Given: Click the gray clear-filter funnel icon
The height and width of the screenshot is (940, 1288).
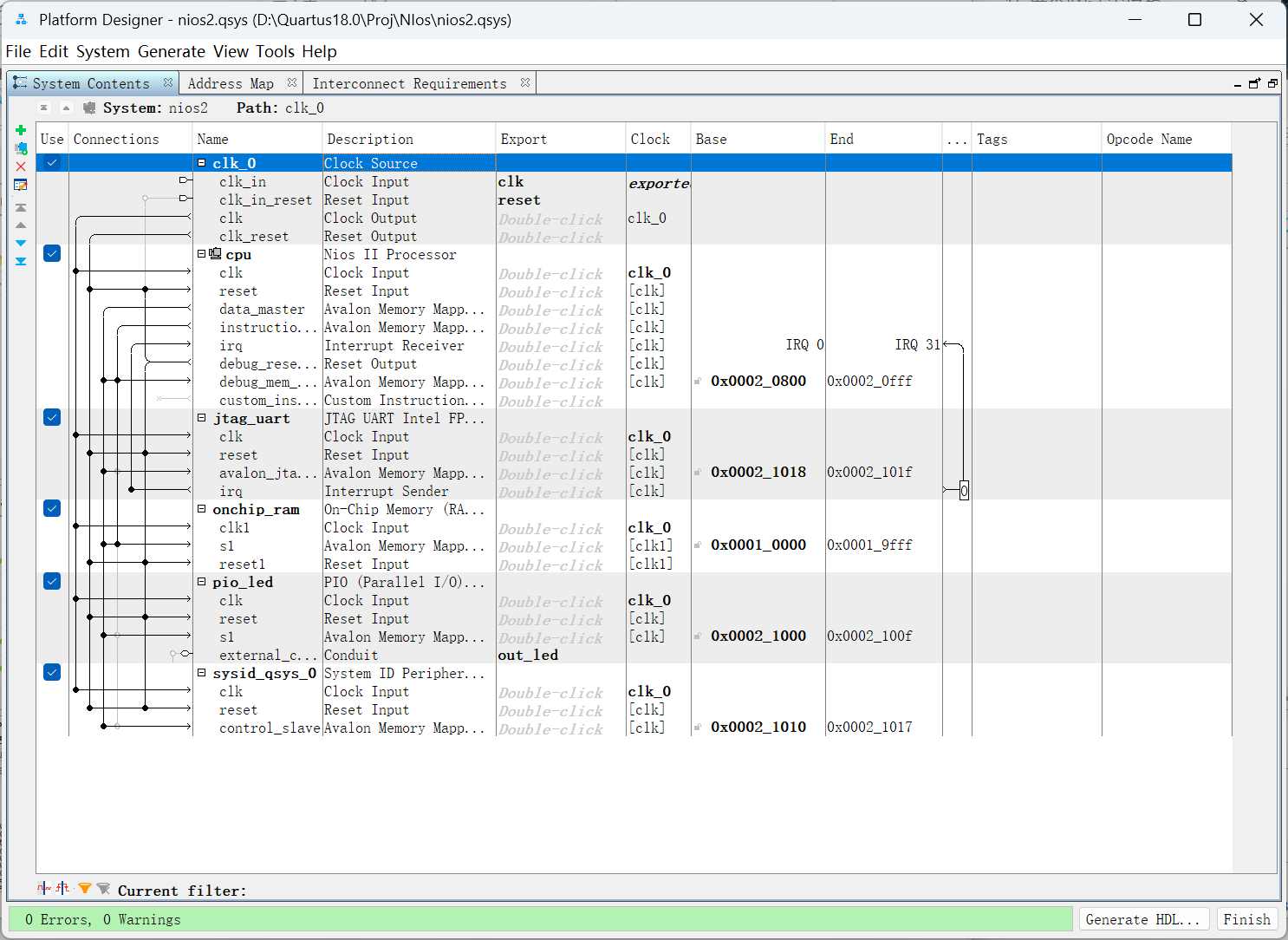Looking at the screenshot, I should [103, 889].
